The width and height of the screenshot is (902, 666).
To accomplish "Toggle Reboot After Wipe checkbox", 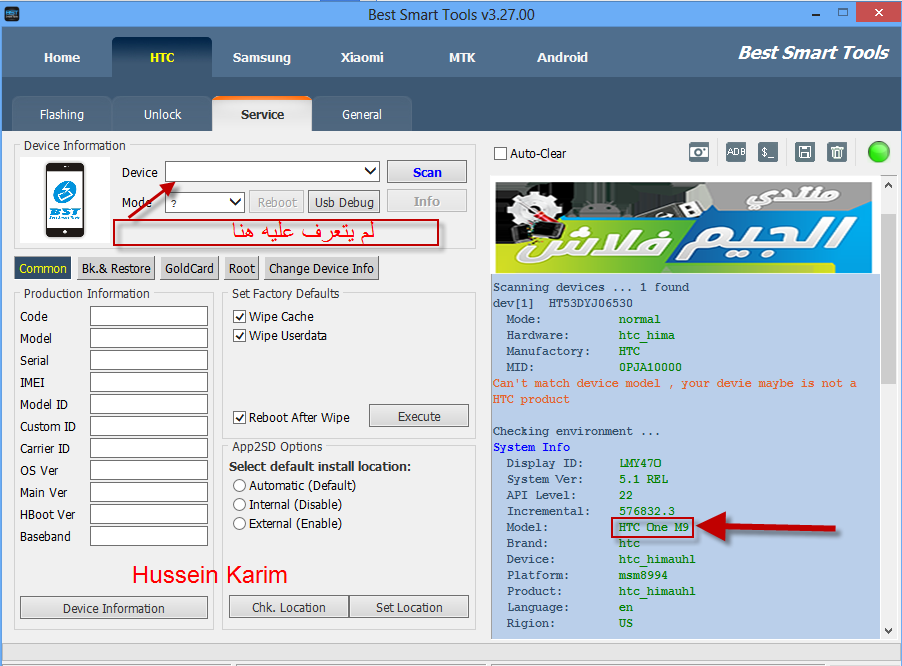I will (x=239, y=418).
